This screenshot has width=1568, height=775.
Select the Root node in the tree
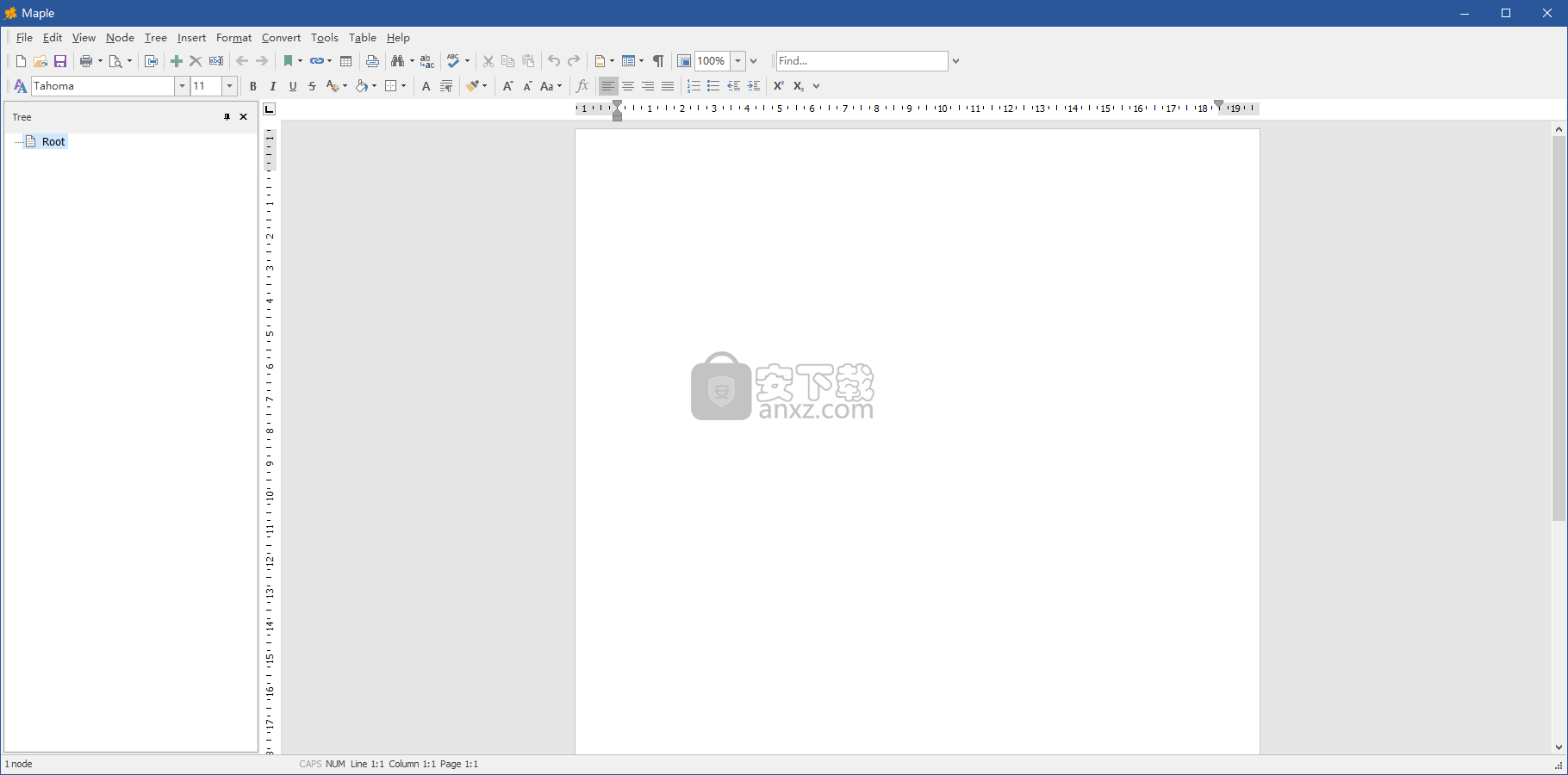tap(53, 142)
